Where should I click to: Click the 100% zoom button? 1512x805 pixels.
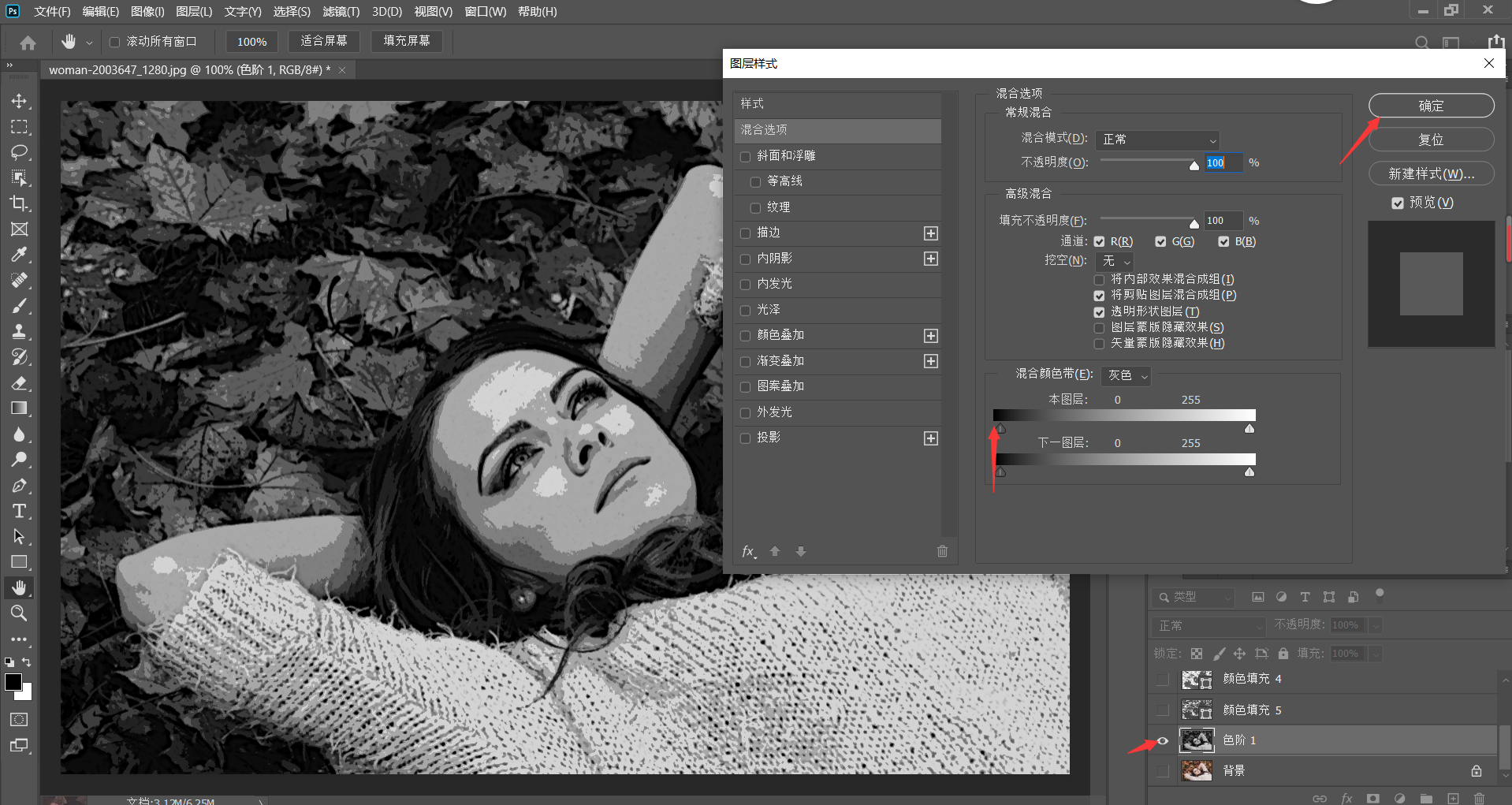tap(252, 42)
